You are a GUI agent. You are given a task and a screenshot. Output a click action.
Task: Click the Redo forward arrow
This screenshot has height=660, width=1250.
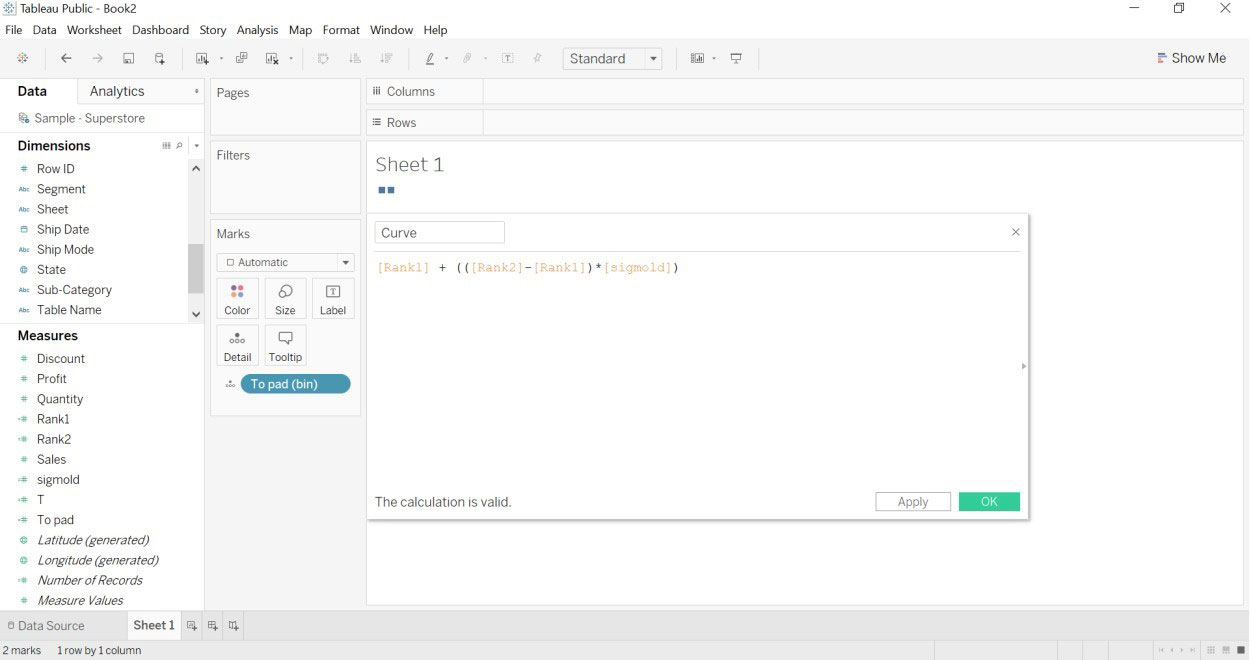[x=97, y=59]
